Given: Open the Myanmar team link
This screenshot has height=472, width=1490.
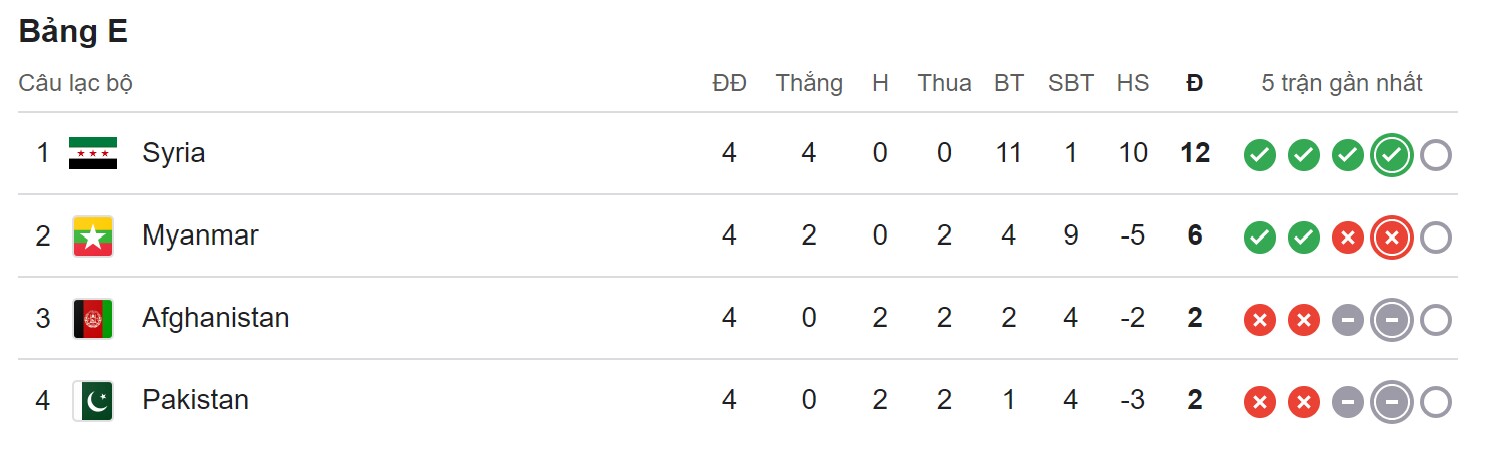Looking at the screenshot, I should tap(200, 236).
